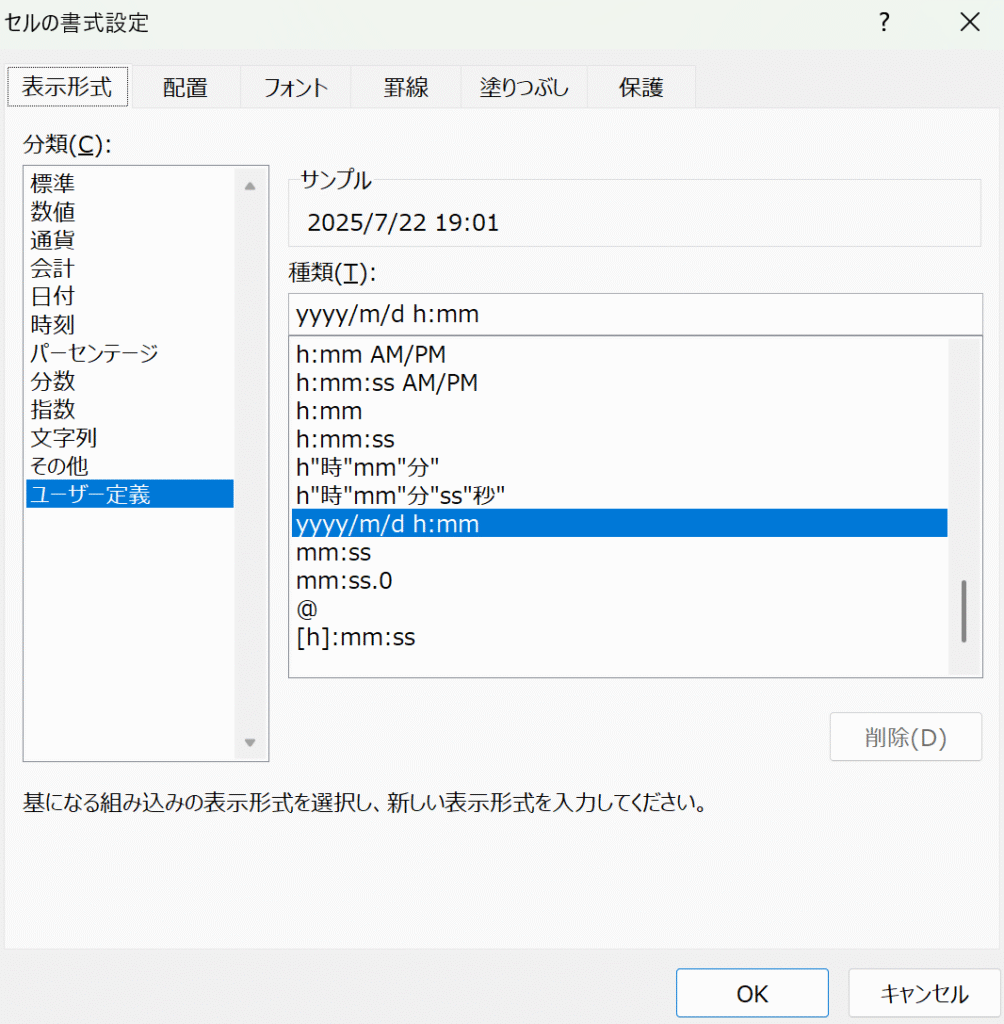
Task: Click the help question mark icon
Action: click(884, 22)
